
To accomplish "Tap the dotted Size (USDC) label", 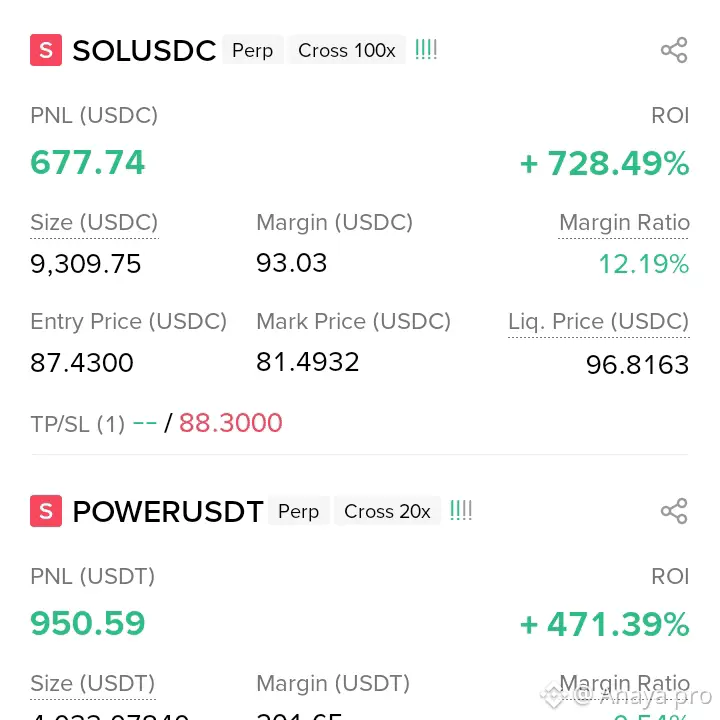I will (x=94, y=223).
